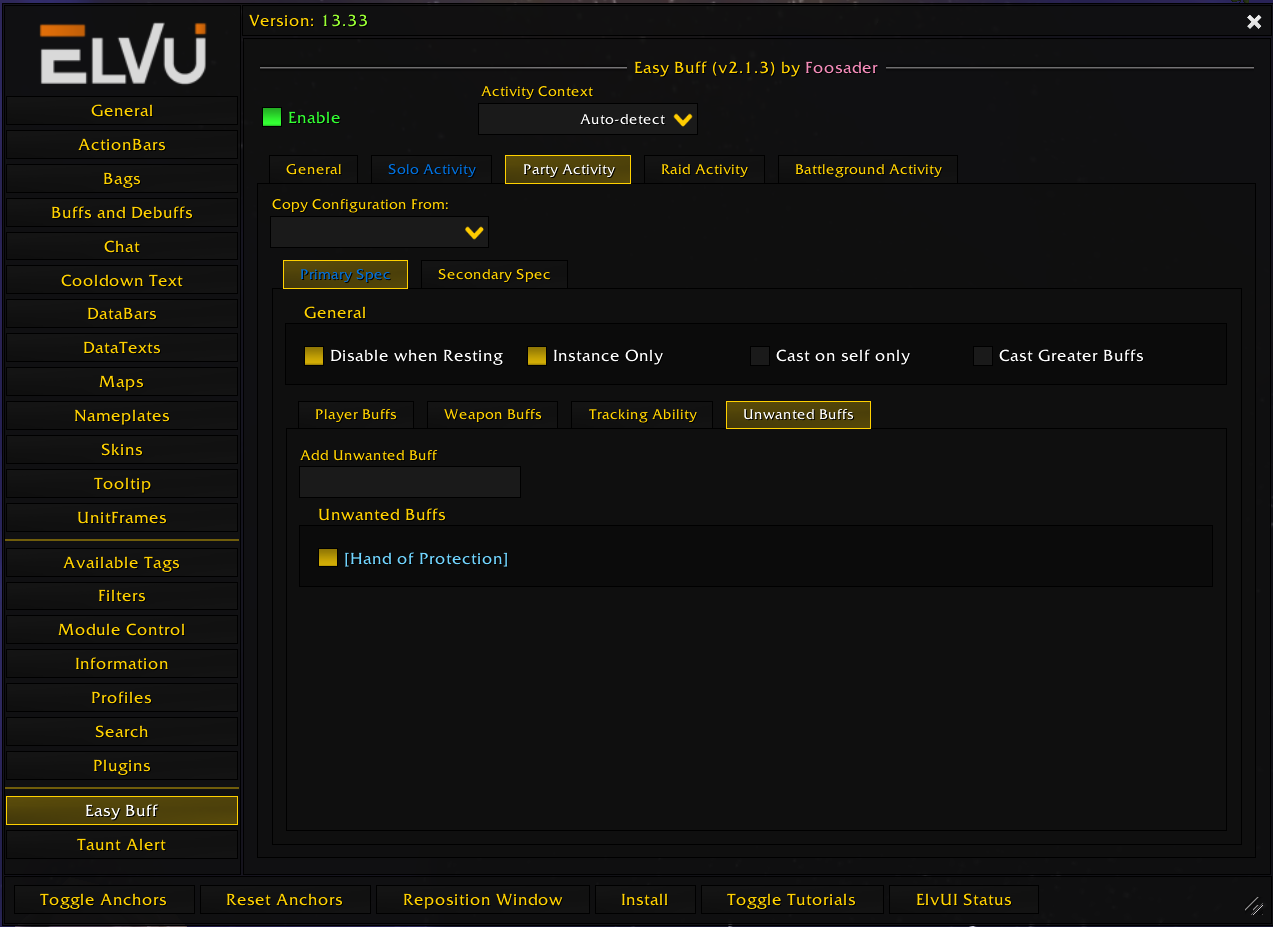Click the Easy Buff (v2.1.3) by Foosader header

coord(756,68)
